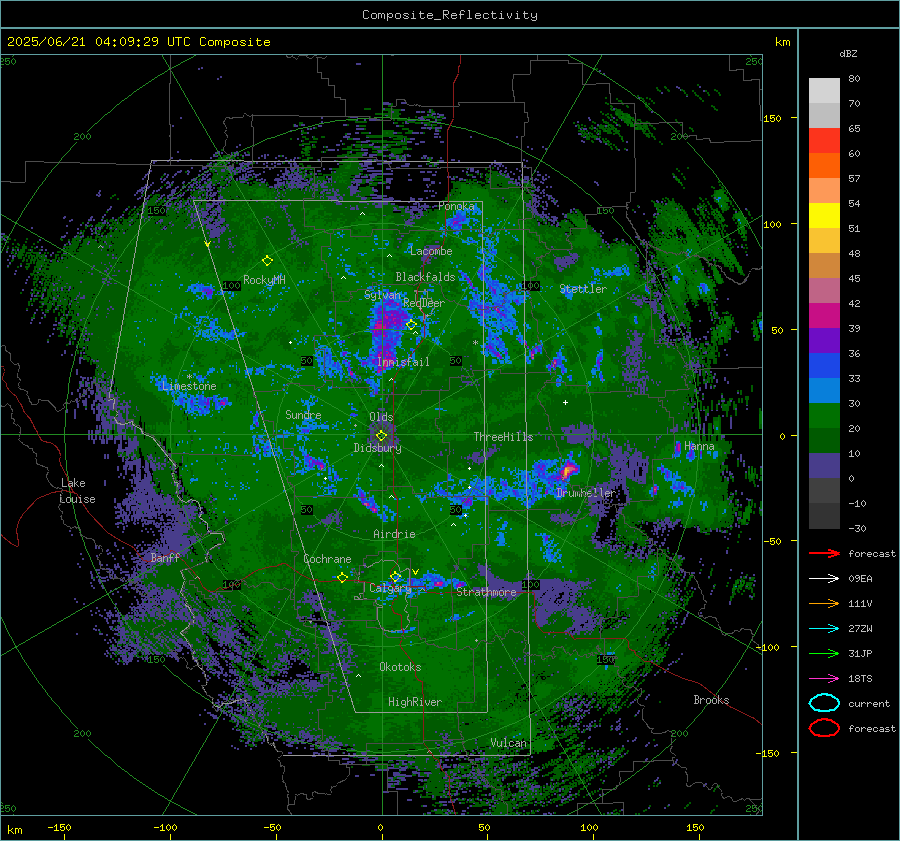Viewport: 900px width, 841px height.
Task: Click the yellow diamond marker near RockyMH
Action: tap(267, 261)
